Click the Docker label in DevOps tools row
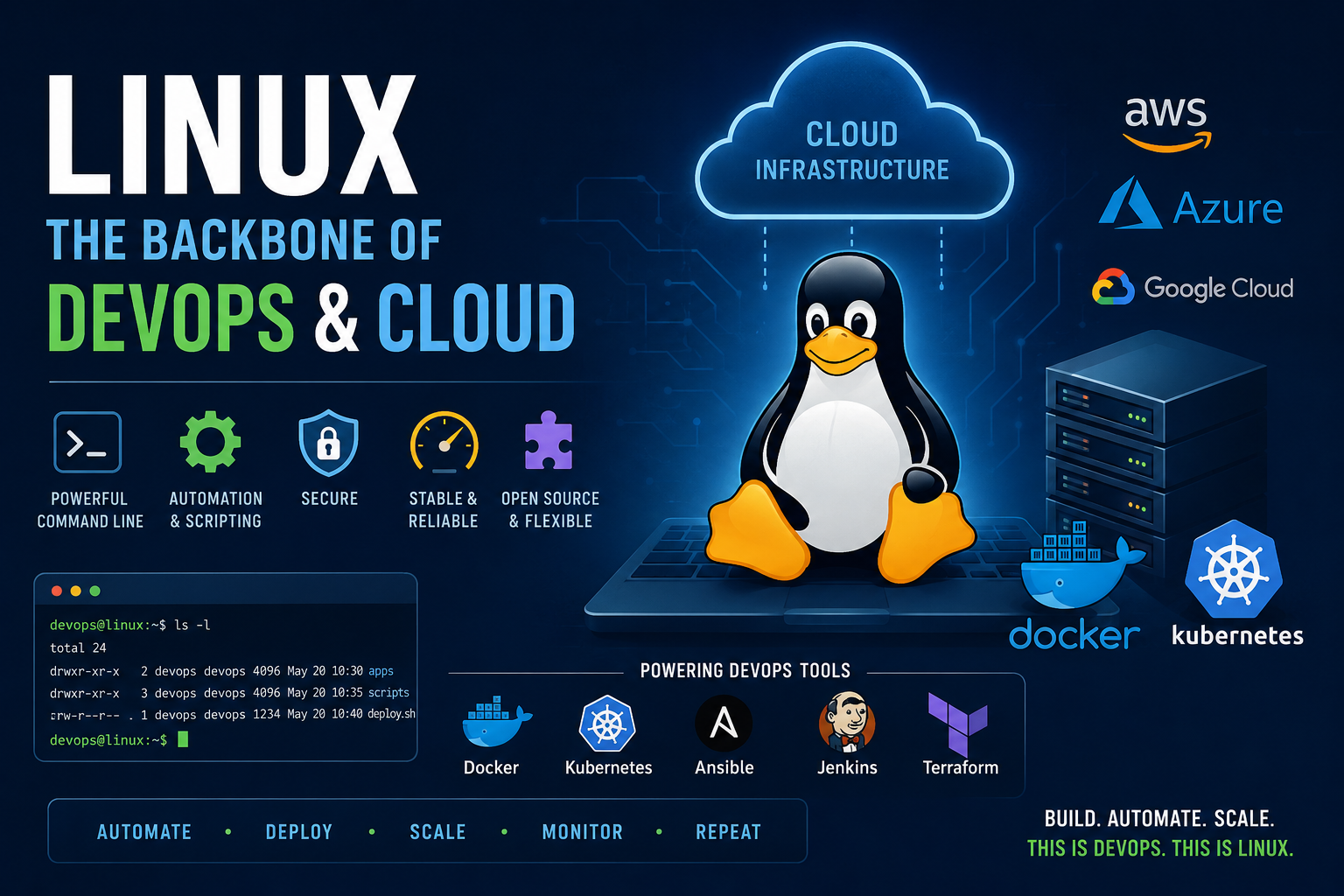Image resolution: width=1344 pixels, height=896 pixels. (x=491, y=767)
